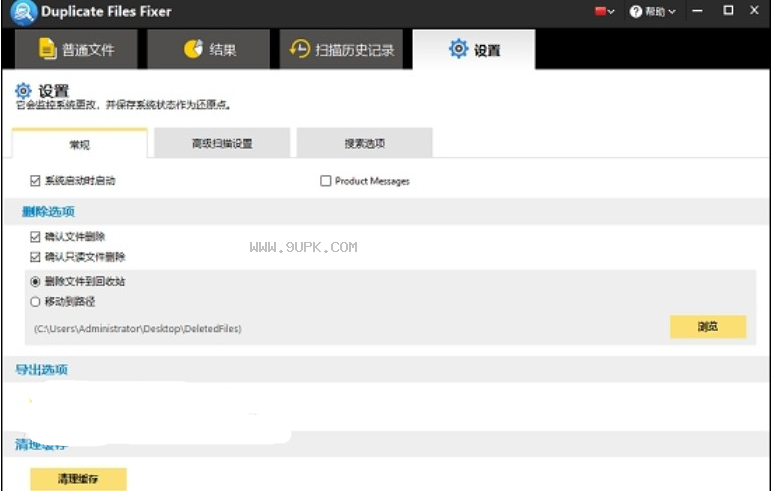Click the yellow document icon for 普通文件

click(x=47, y=49)
